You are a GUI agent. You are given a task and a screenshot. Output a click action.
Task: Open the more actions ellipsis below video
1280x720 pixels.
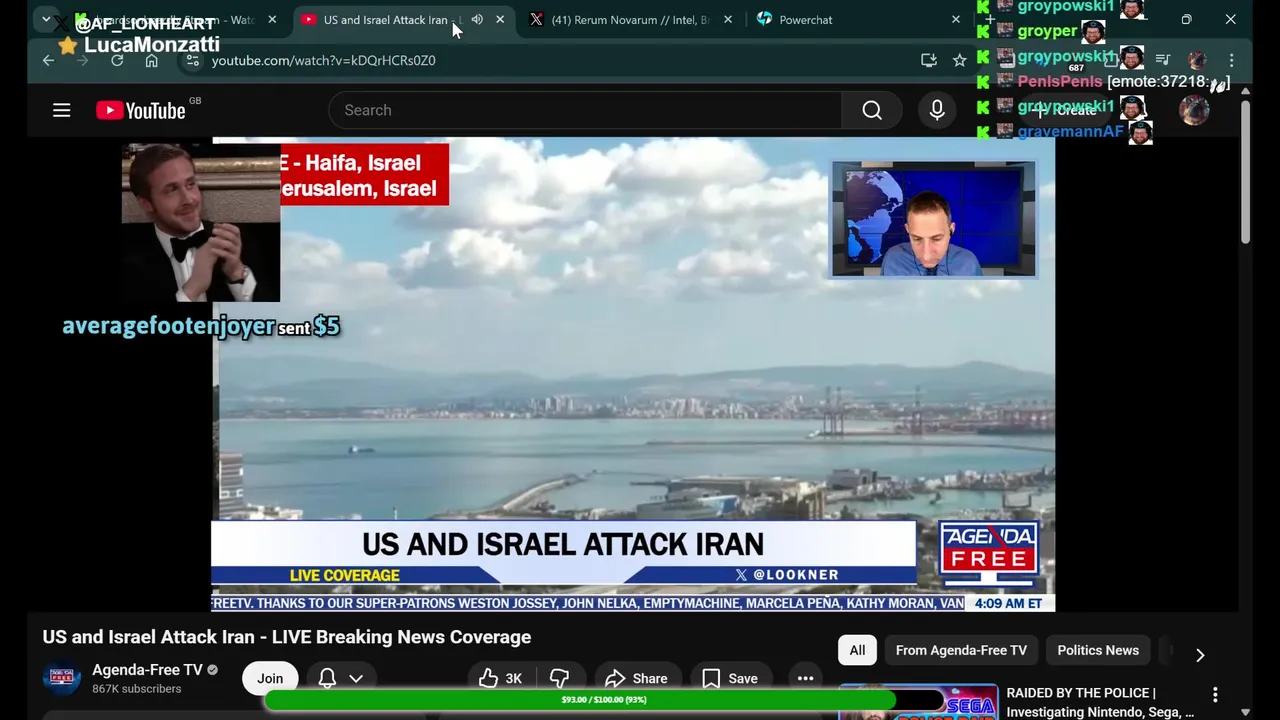tap(805, 678)
